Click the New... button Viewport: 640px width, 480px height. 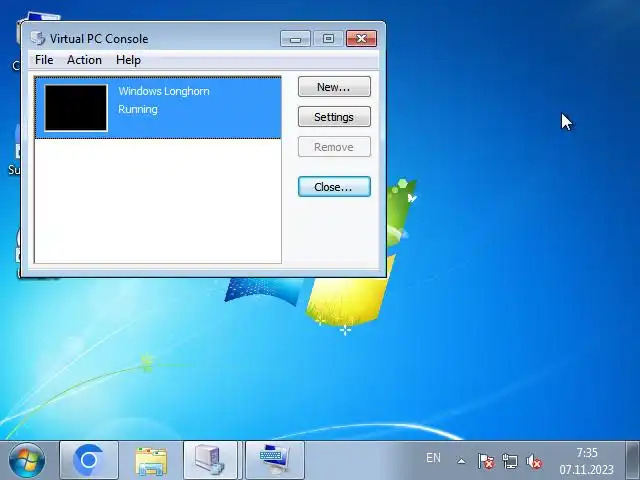pos(334,87)
